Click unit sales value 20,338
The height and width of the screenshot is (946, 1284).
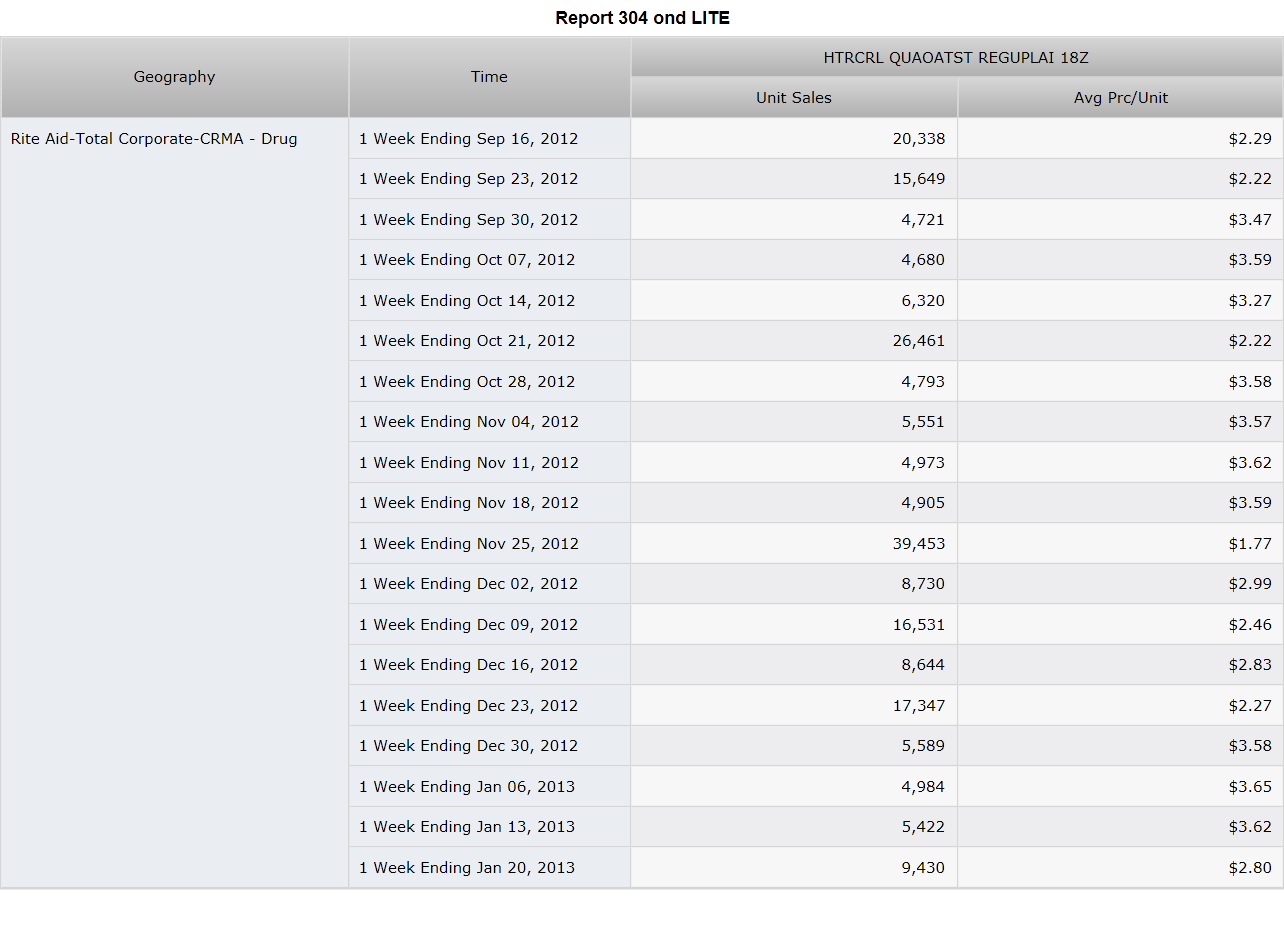coord(794,138)
